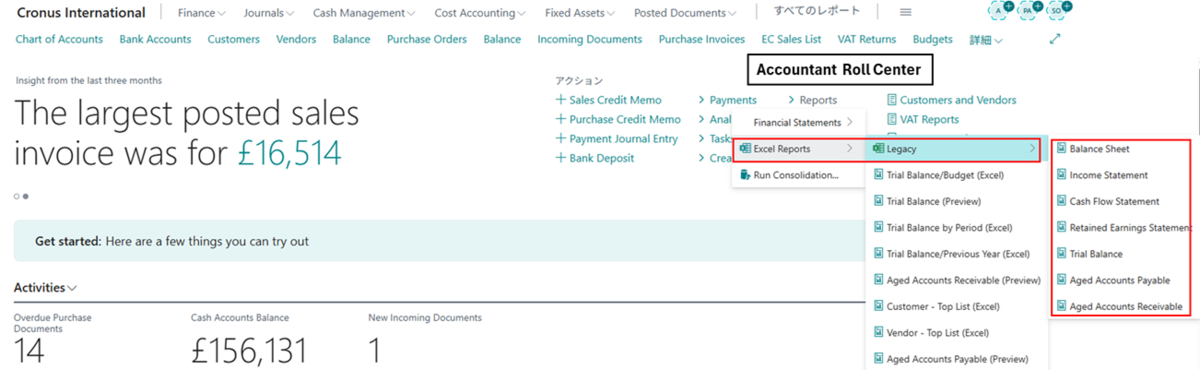
Task: Click the Income Statement report icon
Action: [x=1062, y=175]
